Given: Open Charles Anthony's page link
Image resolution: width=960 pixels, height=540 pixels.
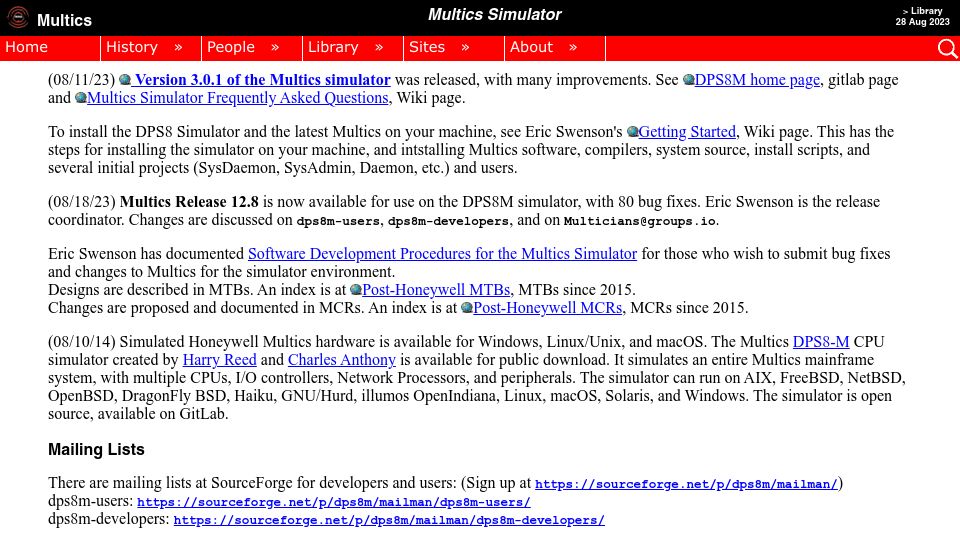Looking at the screenshot, I should 342,359.
